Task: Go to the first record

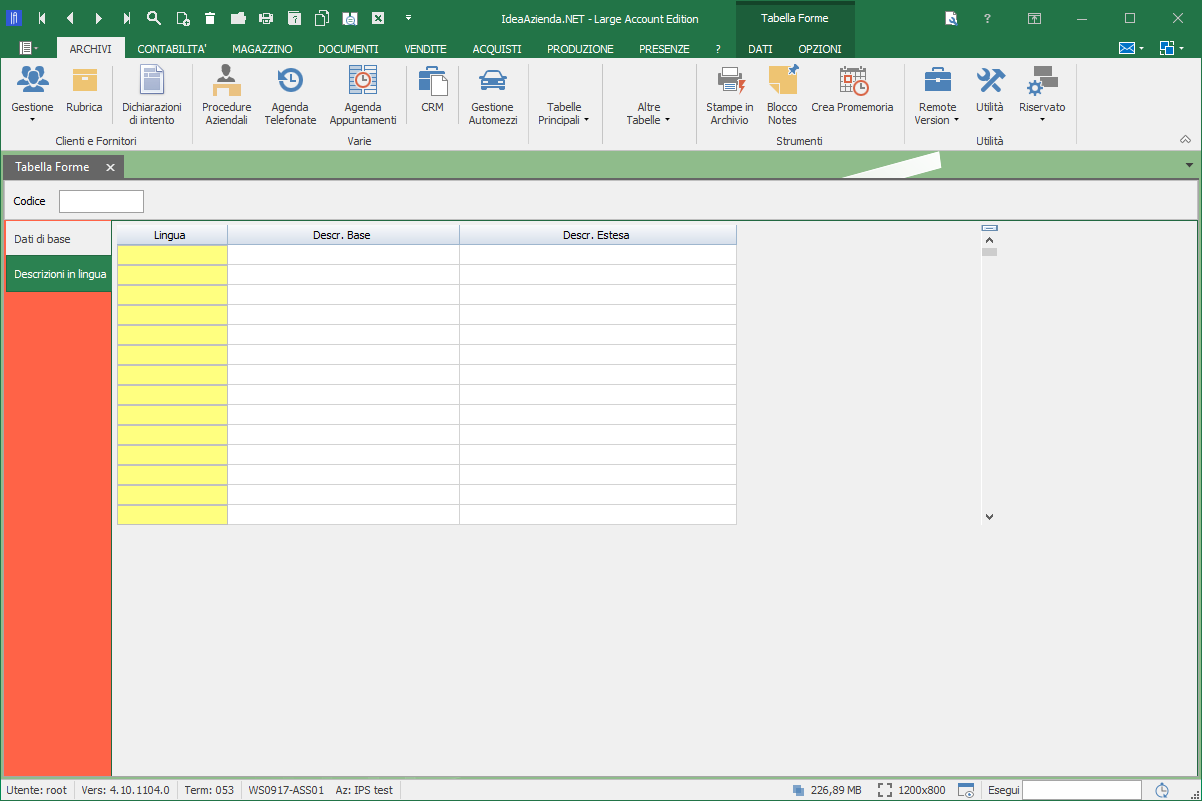Action: point(42,18)
